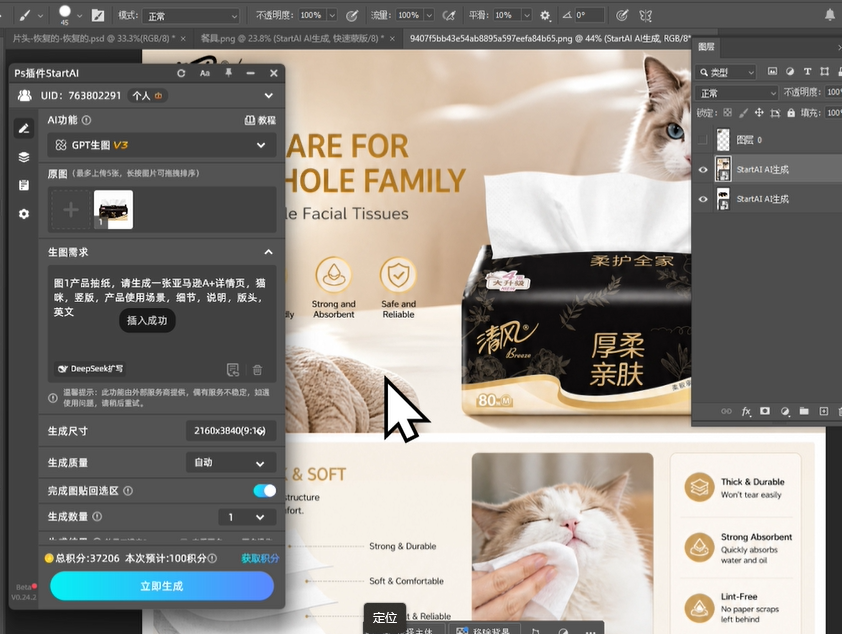The image size is (842, 634).
Task: Select the 图层 panel tab
Action: (x=706, y=47)
